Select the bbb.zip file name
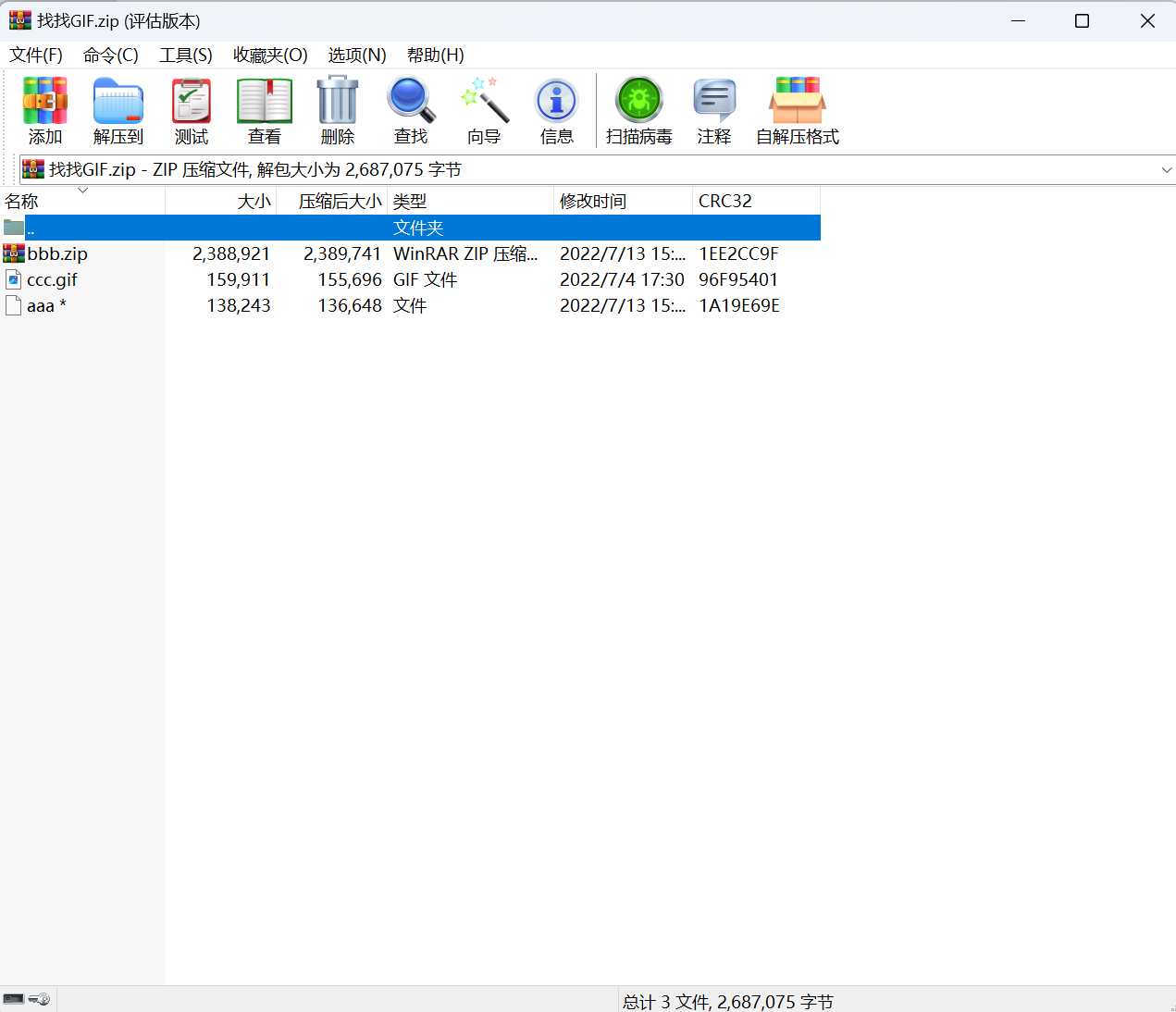 click(57, 253)
